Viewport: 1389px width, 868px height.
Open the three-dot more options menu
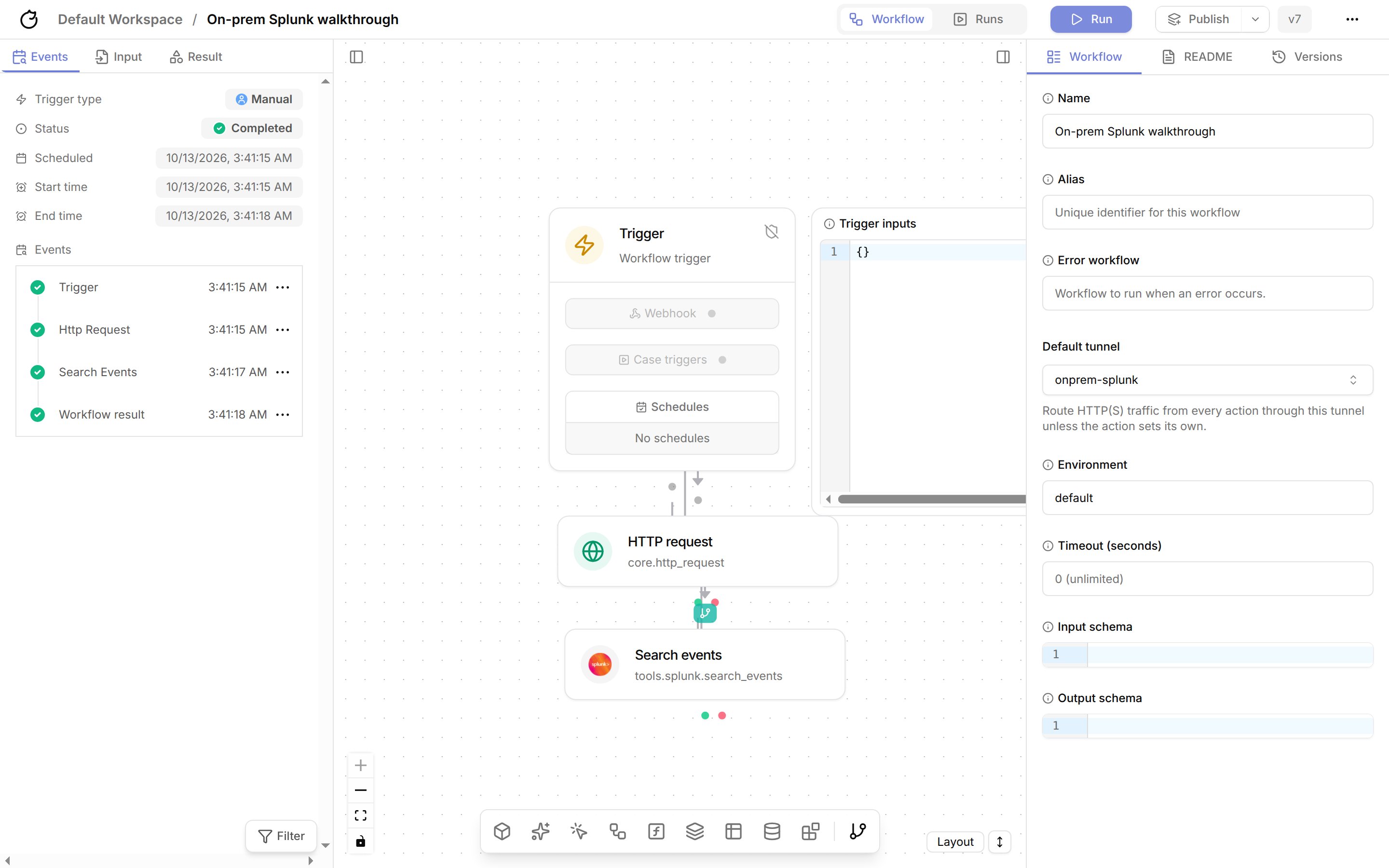[1352, 19]
